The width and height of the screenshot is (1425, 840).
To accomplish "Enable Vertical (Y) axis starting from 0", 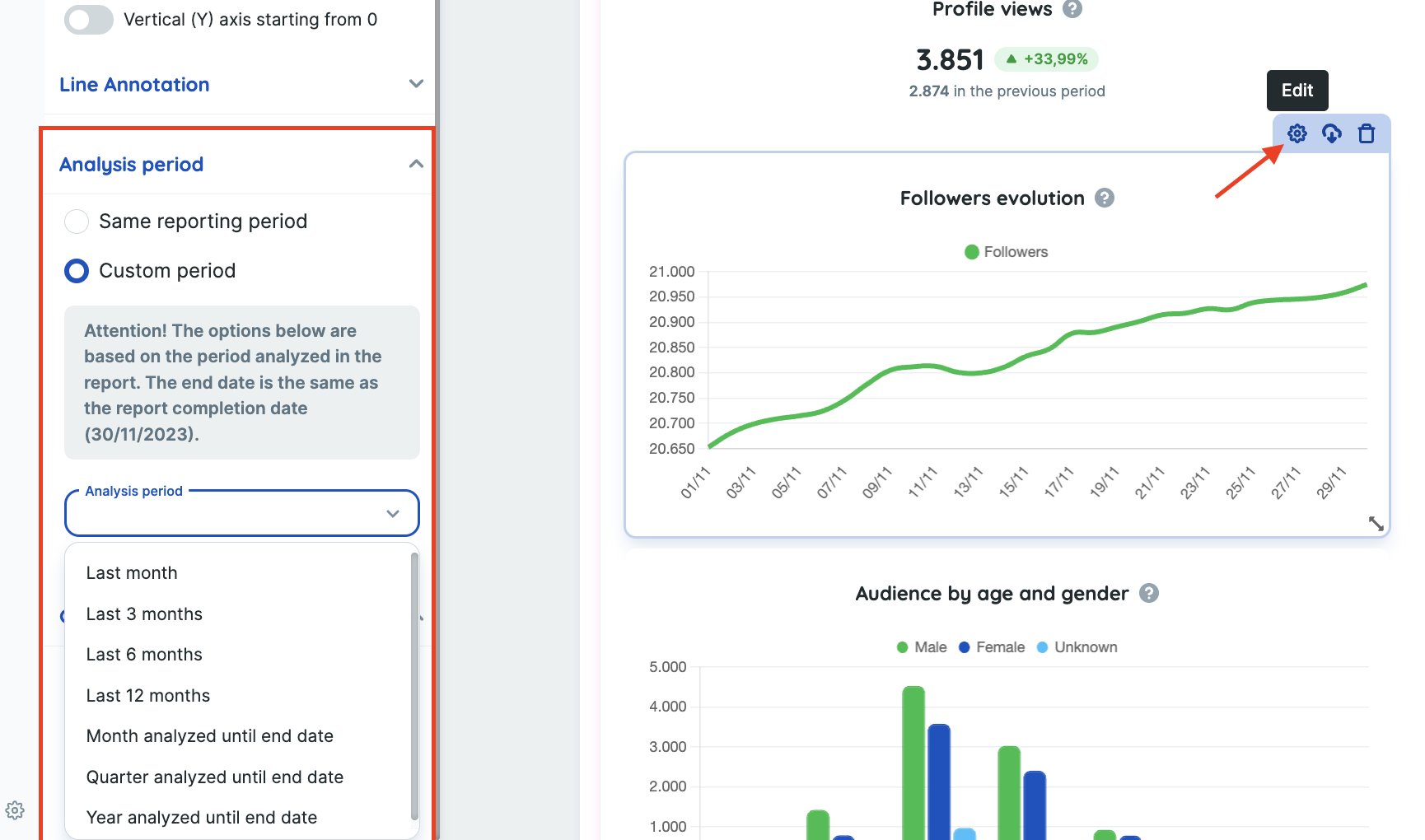I will (x=88, y=19).
